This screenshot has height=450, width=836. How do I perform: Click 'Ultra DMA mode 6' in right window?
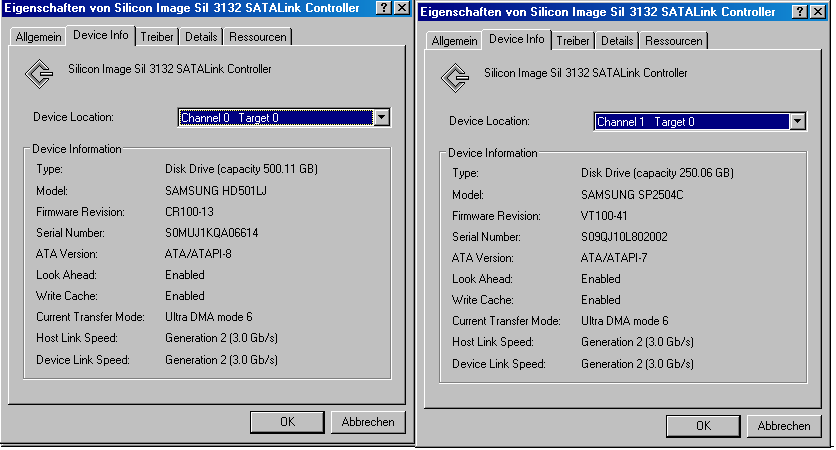(x=624, y=320)
